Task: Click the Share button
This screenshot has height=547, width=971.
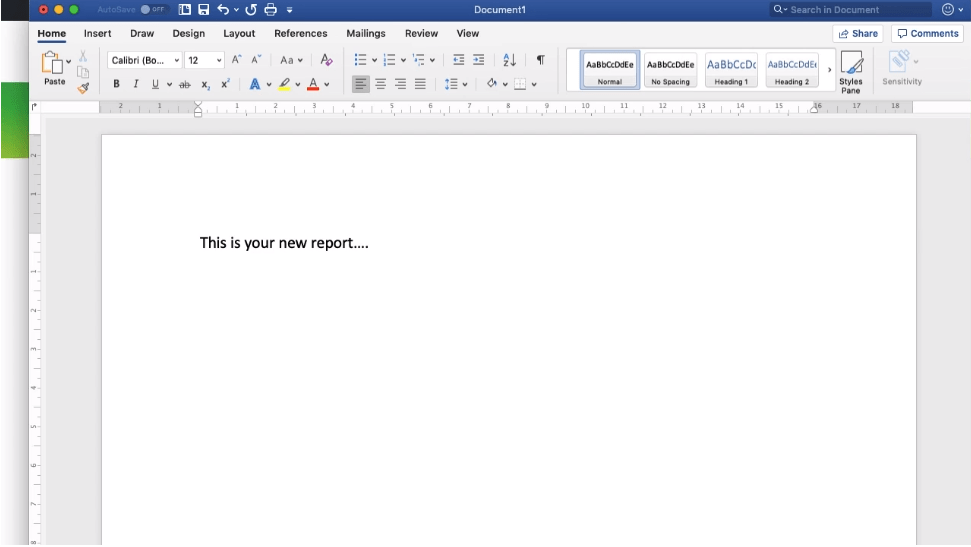Action: tap(858, 33)
